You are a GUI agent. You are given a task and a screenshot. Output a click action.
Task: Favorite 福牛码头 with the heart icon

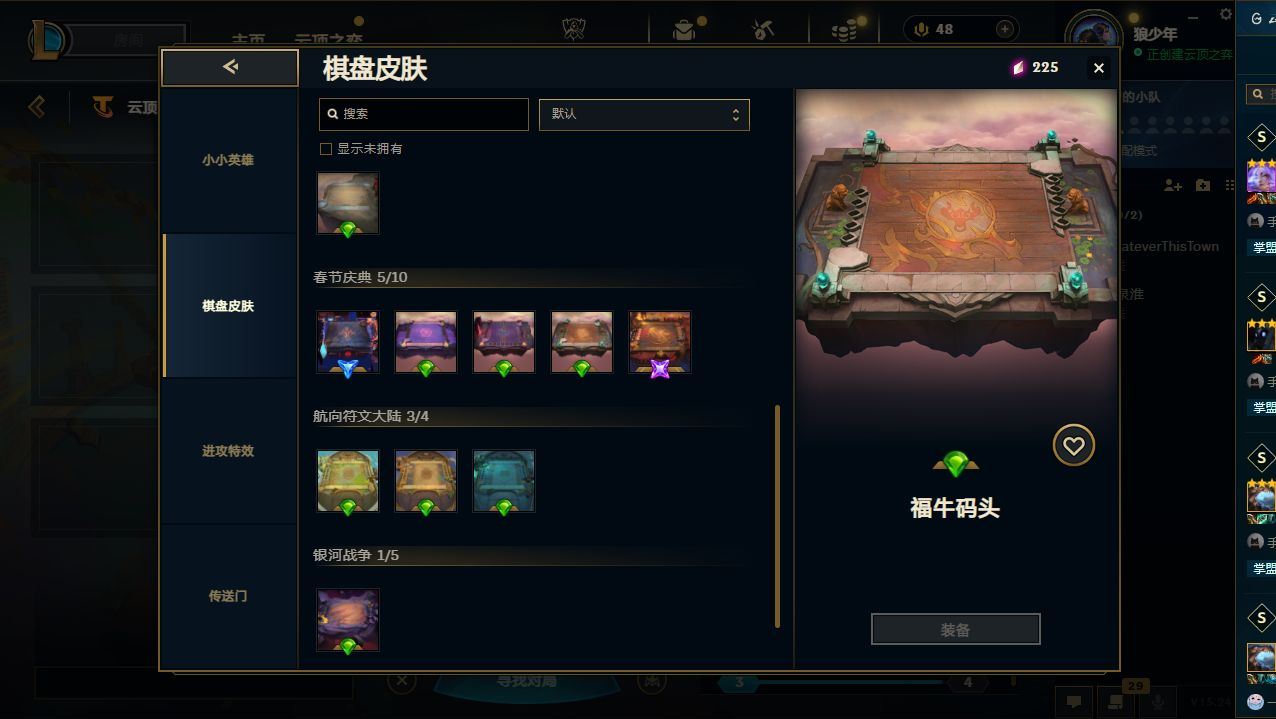1073,446
